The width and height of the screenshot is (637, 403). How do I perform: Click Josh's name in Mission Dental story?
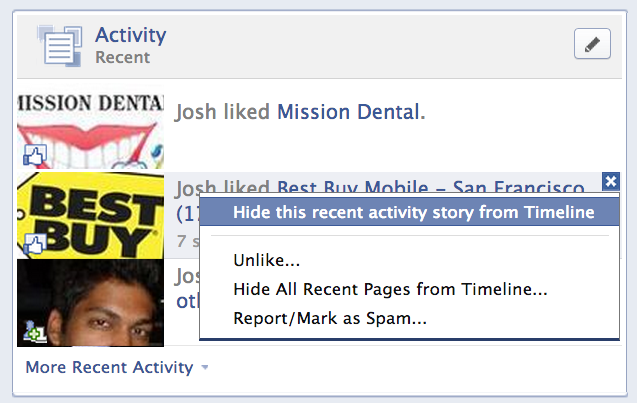coord(196,112)
